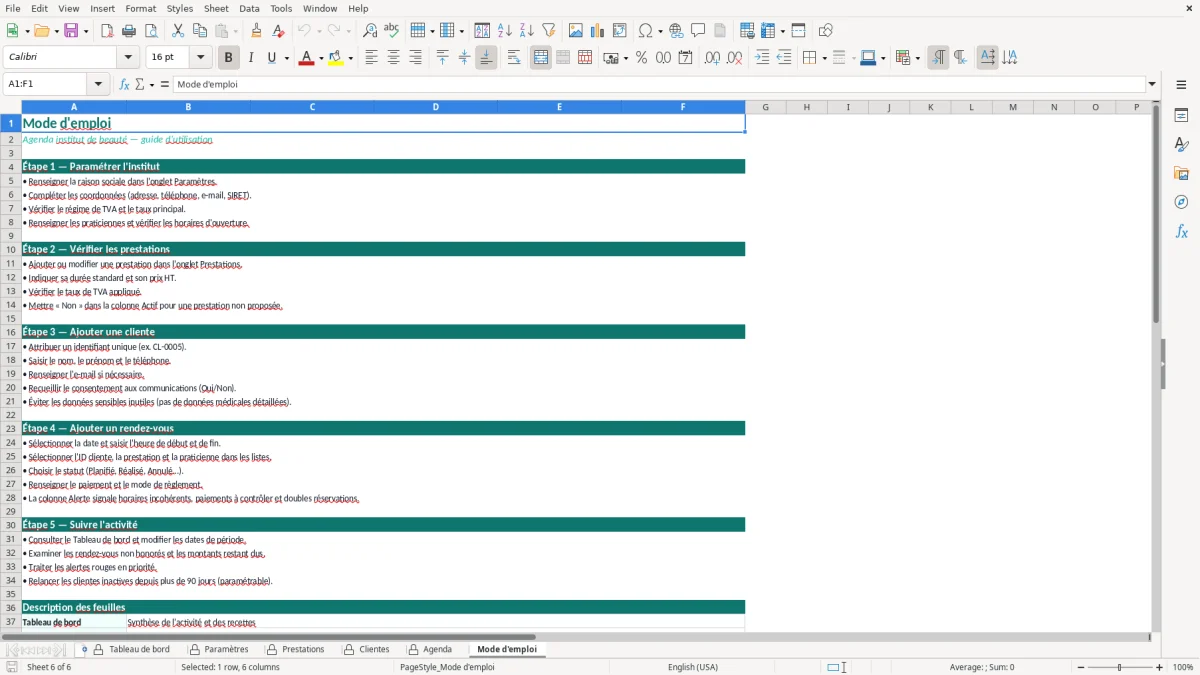The width and height of the screenshot is (1200, 675).
Task: Switch to Tableau de bord sheet tab
Action: pyautogui.click(x=131, y=649)
